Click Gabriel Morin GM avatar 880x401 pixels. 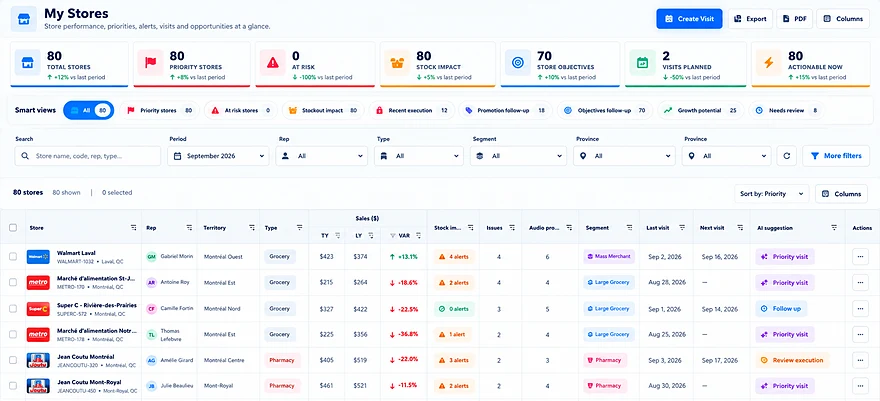pos(152,256)
